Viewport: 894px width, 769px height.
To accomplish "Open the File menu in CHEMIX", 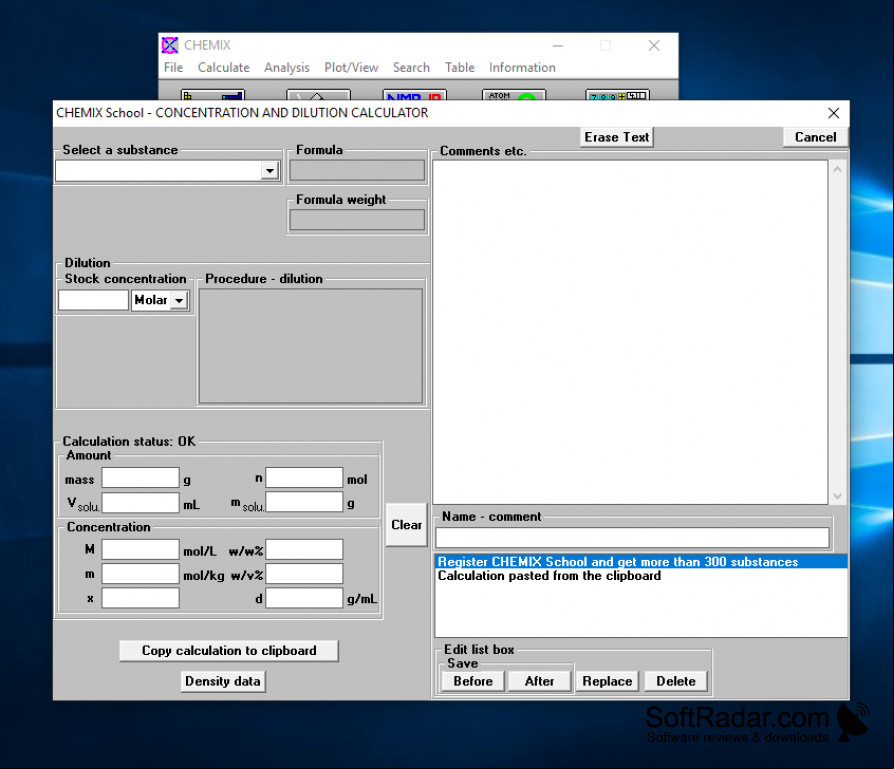I will tap(173, 67).
